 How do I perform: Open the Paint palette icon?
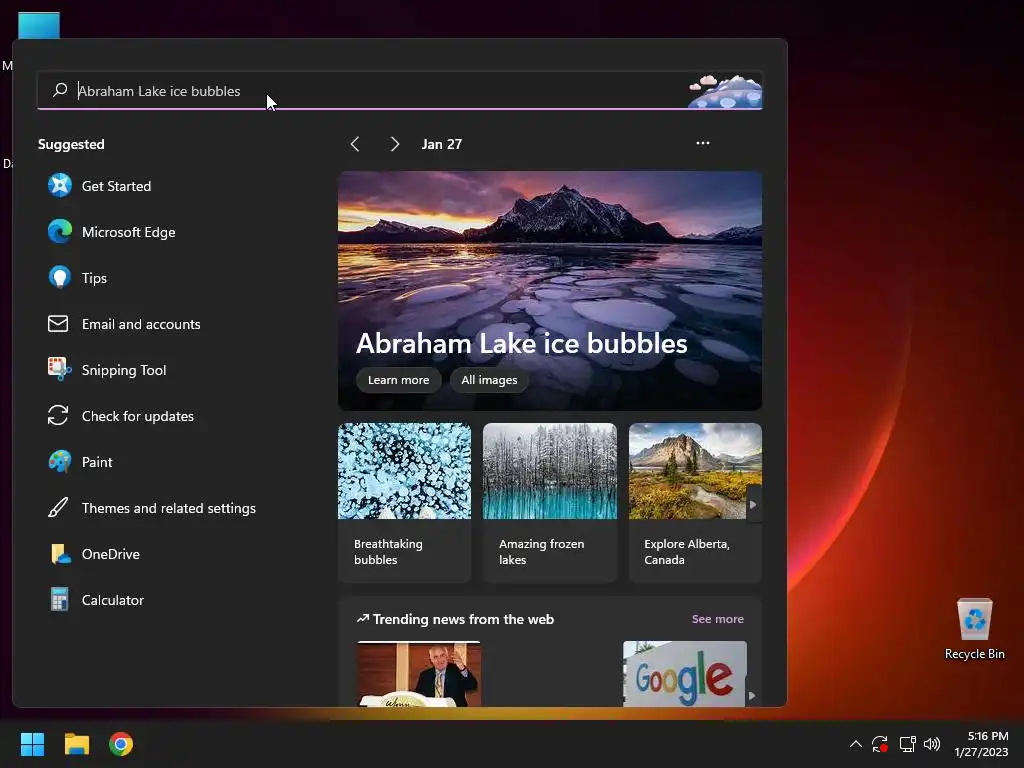point(59,461)
